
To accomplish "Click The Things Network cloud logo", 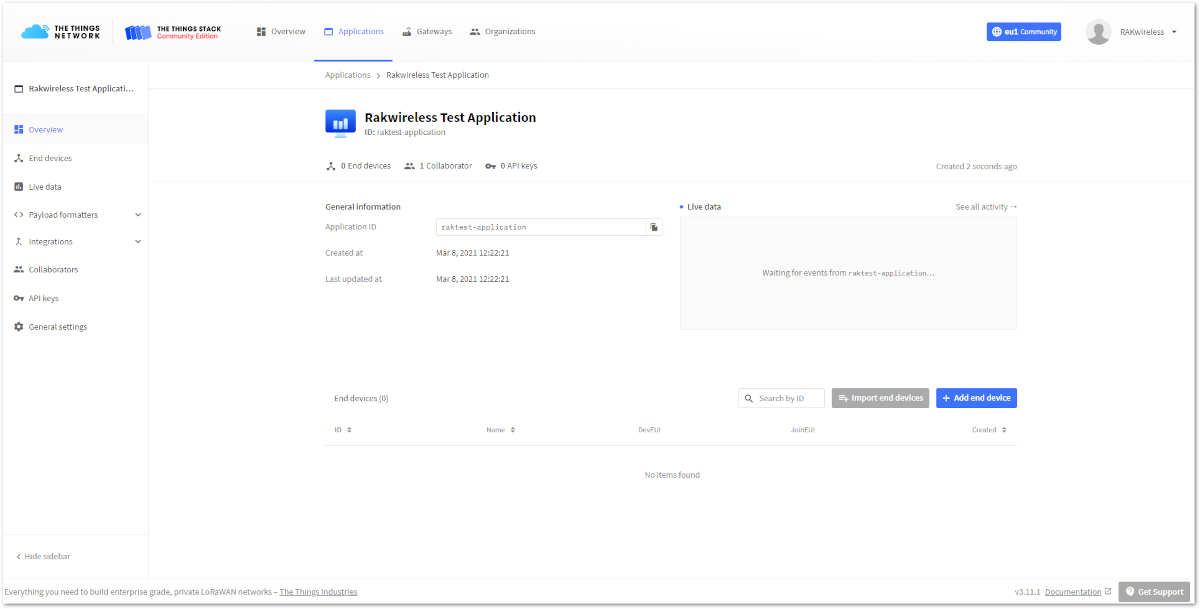I will 61,32.
